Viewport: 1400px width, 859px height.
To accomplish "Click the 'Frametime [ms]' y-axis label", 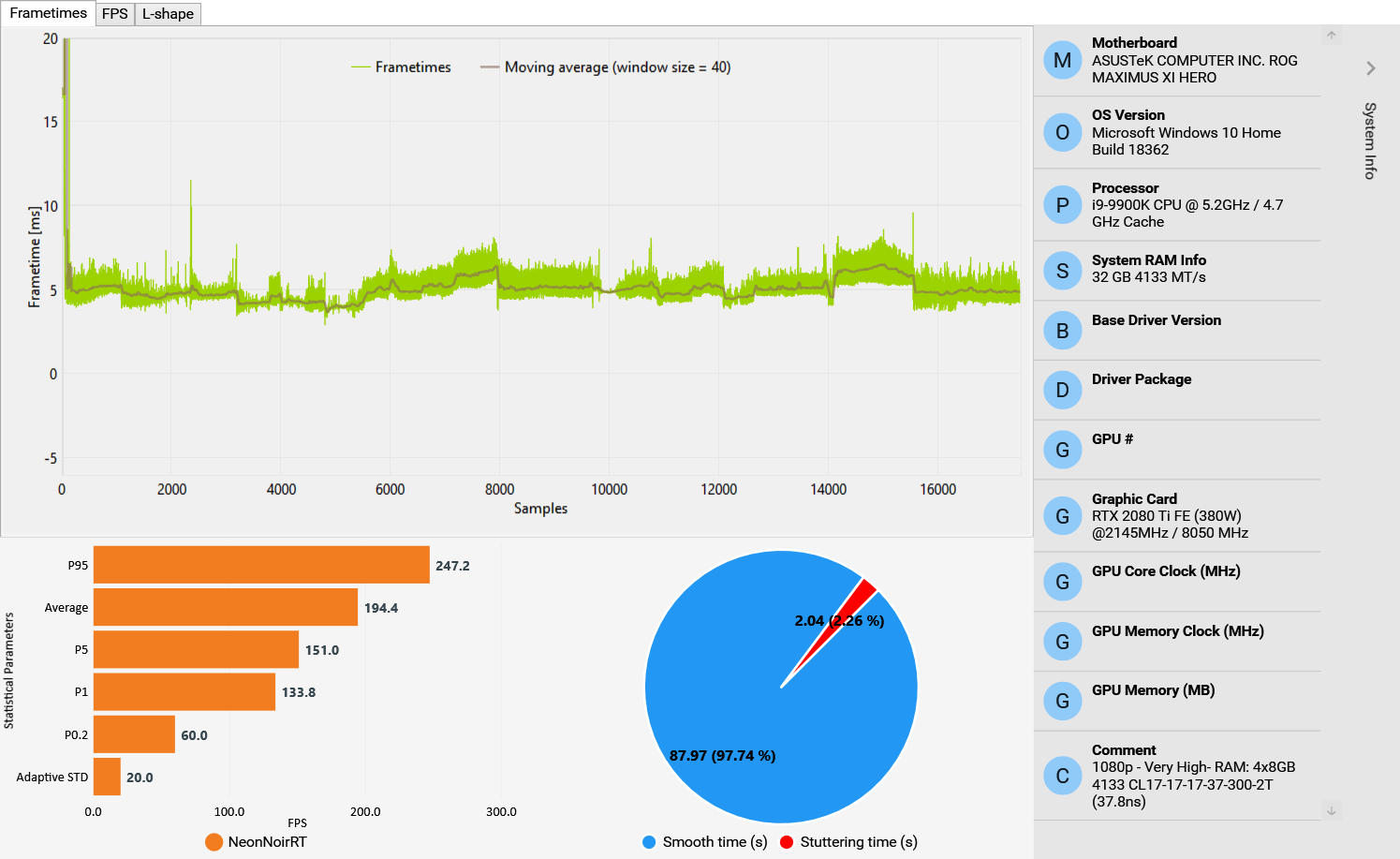I will 35,257.
